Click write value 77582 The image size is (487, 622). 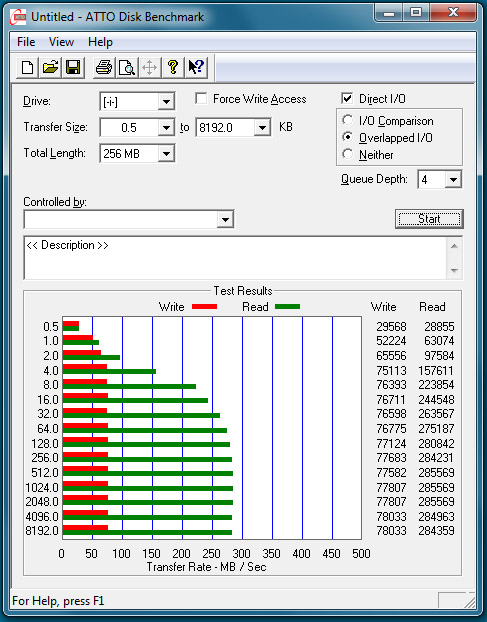coord(391,473)
